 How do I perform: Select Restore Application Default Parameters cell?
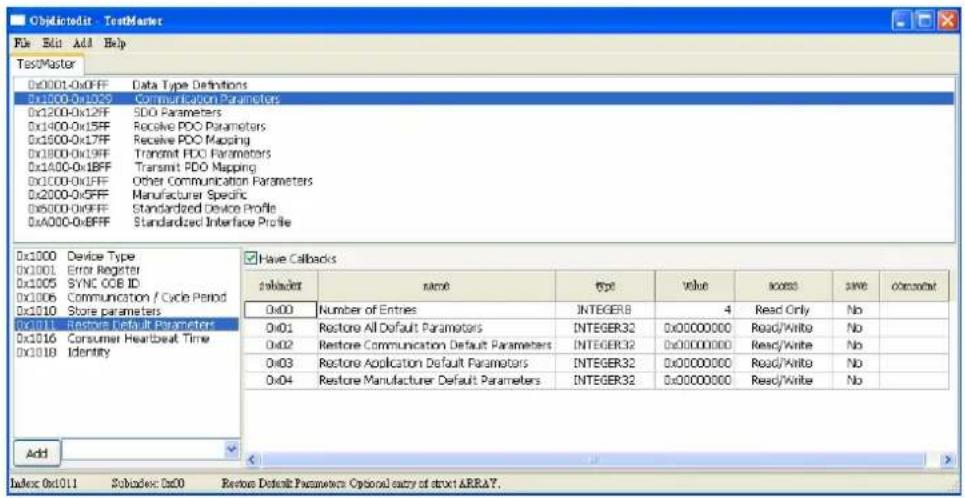click(x=436, y=363)
